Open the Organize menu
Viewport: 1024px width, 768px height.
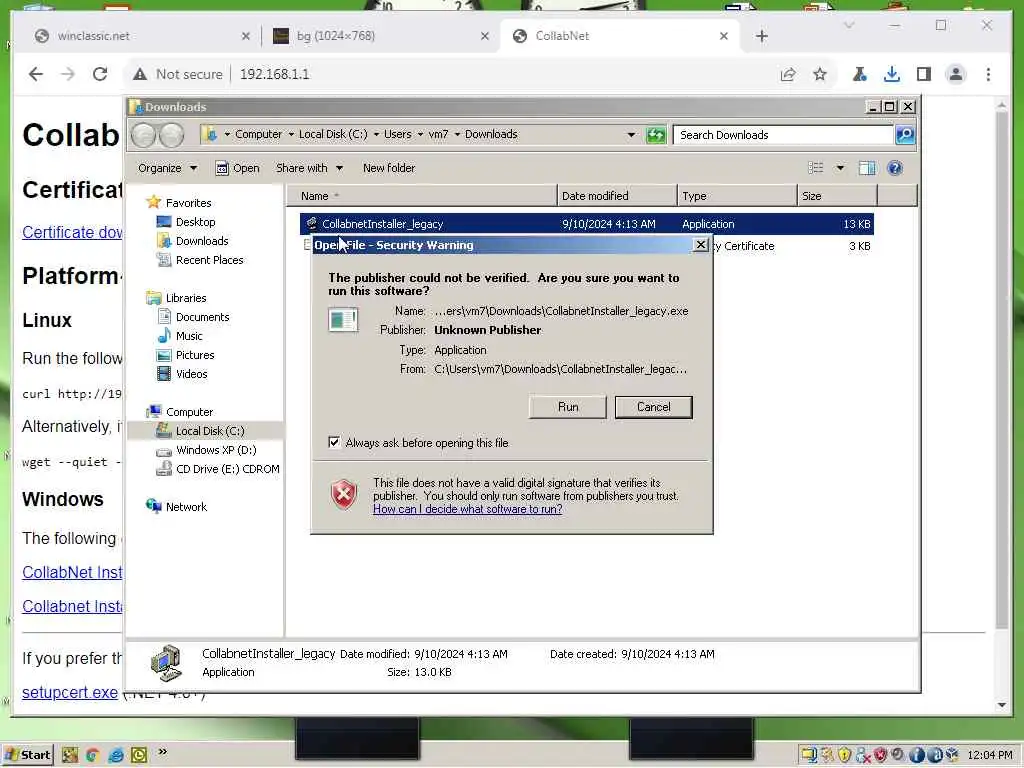tap(167, 168)
